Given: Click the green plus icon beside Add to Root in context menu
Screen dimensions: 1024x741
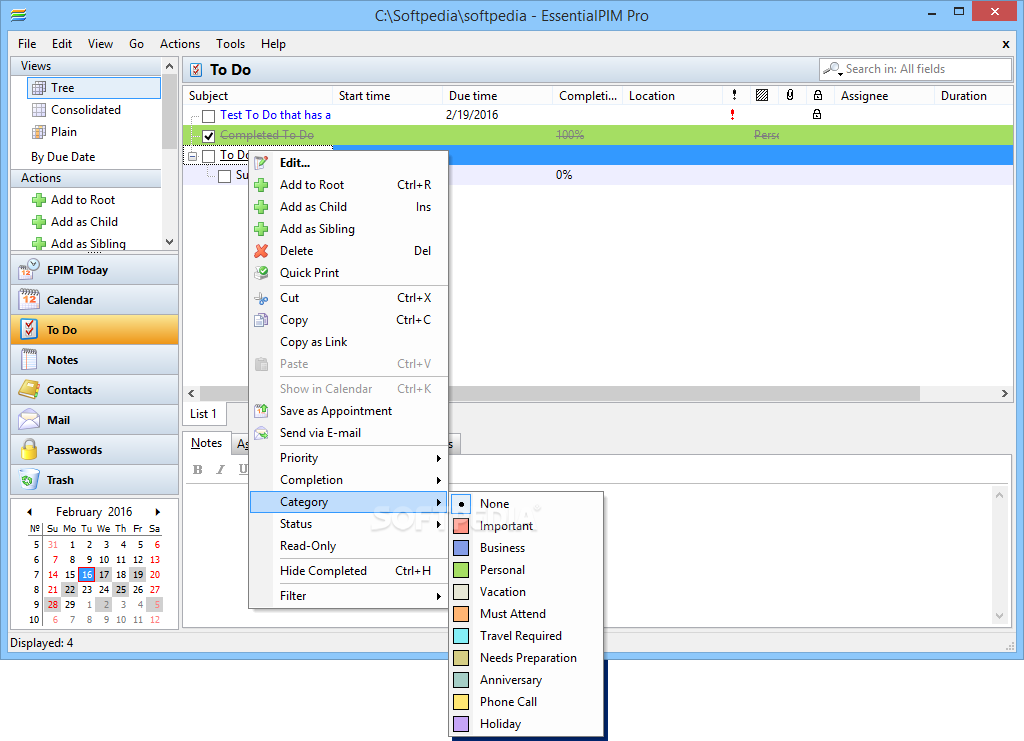Looking at the screenshot, I should coord(261,185).
